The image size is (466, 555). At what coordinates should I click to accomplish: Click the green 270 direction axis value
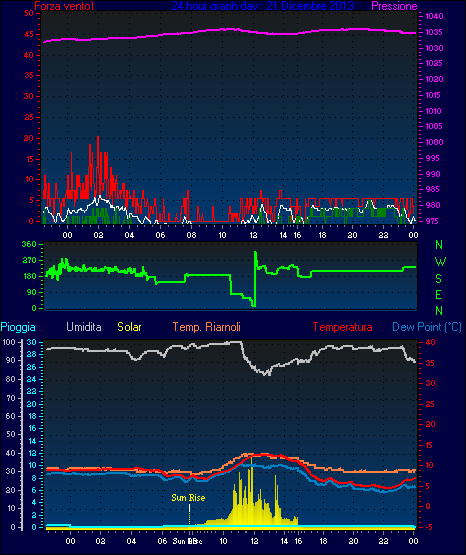(29, 261)
